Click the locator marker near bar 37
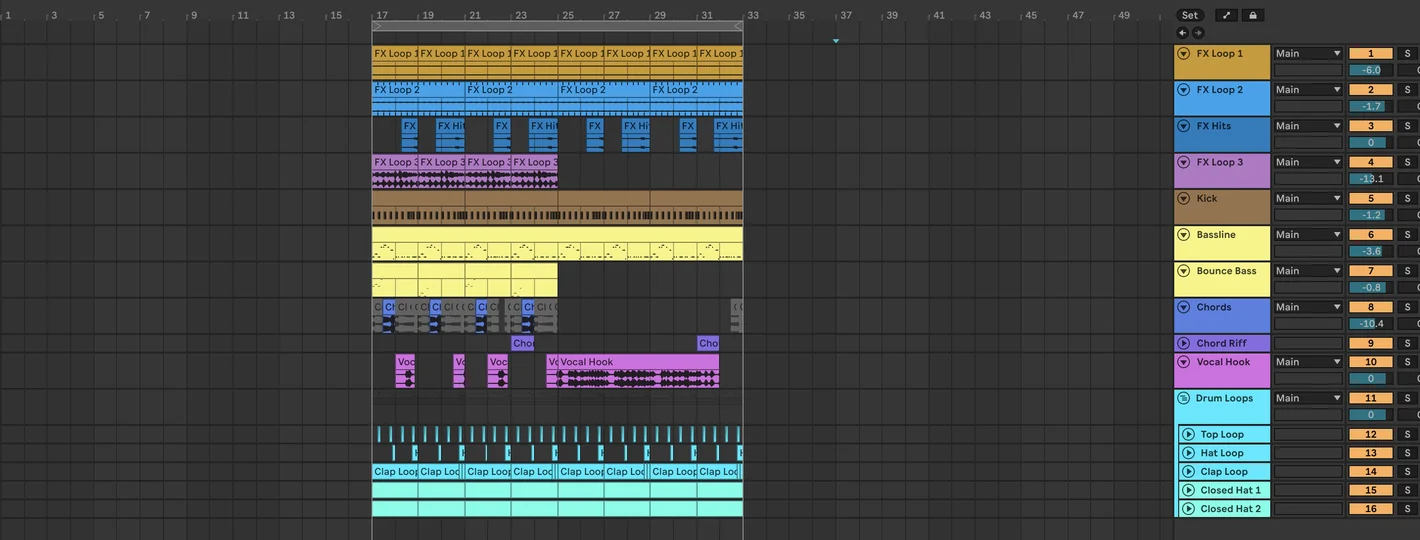Image resolution: width=1420 pixels, height=540 pixels. click(x=836, y=41)
